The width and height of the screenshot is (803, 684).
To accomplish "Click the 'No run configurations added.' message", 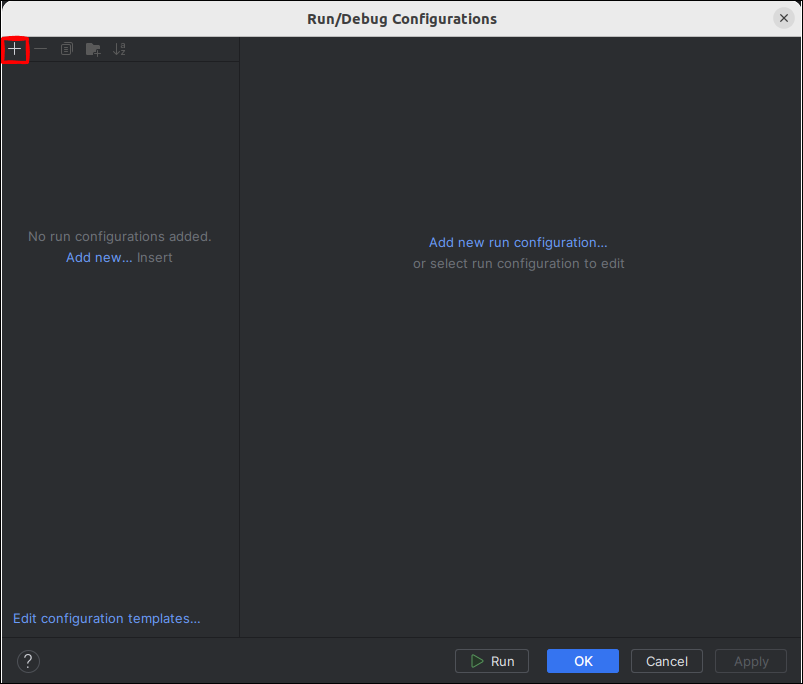I will (x=120, y=237).
